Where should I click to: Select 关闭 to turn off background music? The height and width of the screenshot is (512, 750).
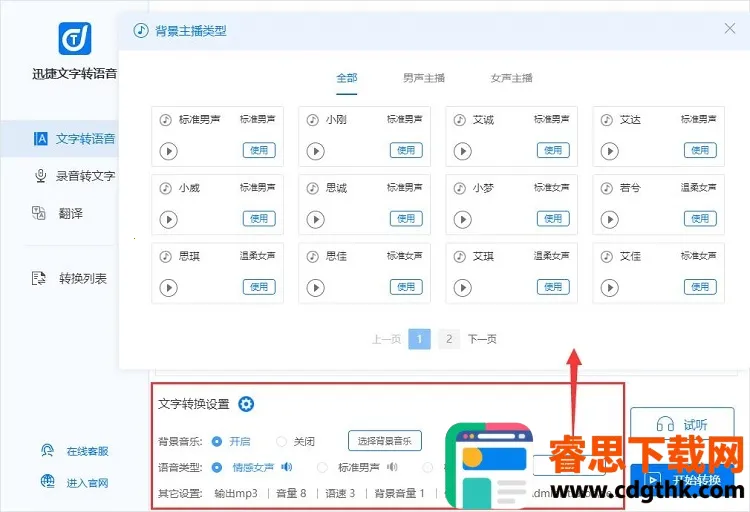coord(281,441)
